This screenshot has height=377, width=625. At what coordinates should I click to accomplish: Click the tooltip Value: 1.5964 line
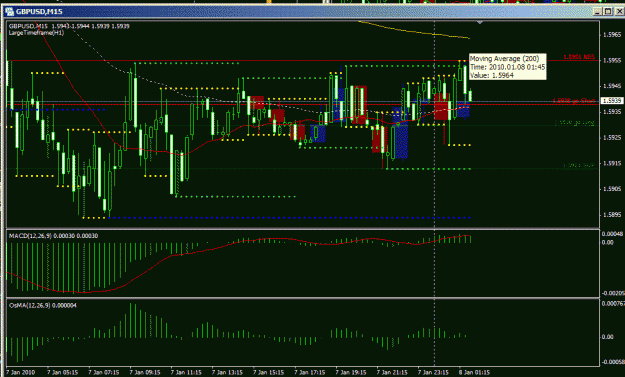pos(491,75)
